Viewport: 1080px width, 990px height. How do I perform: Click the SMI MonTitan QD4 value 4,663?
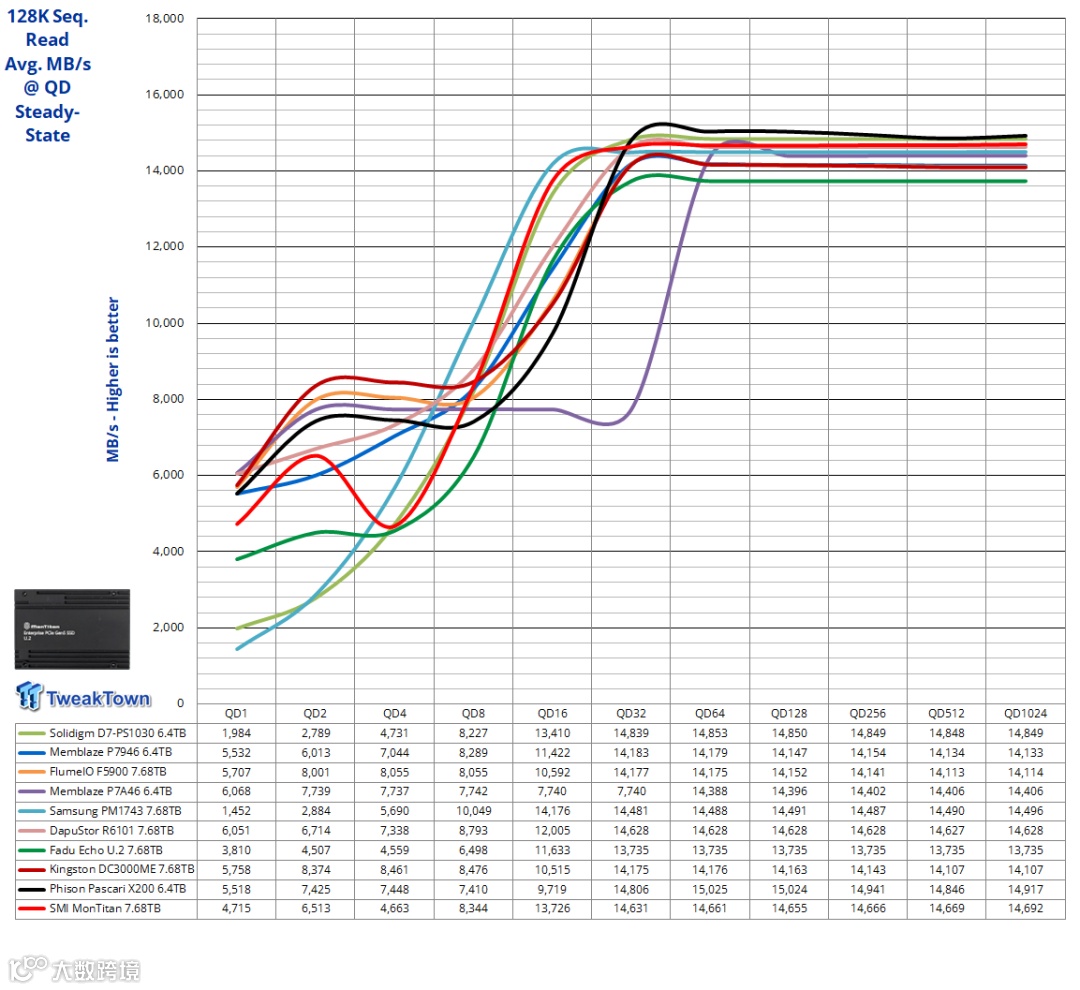point(395,909)
